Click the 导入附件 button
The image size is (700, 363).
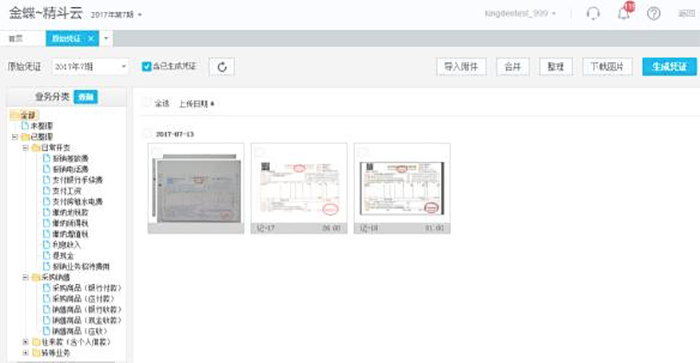461,67
